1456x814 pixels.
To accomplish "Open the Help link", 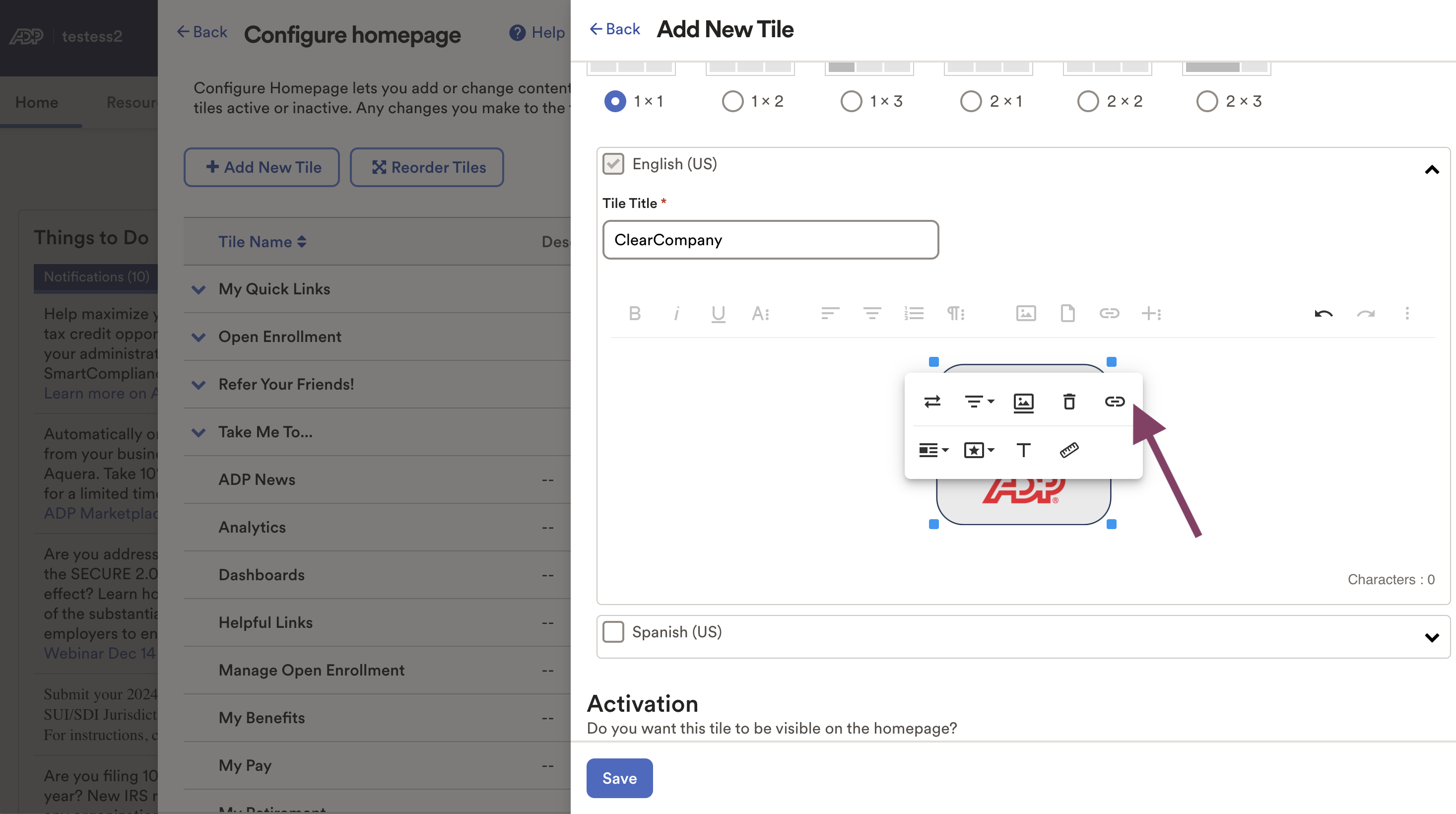I will pos(537,33).
